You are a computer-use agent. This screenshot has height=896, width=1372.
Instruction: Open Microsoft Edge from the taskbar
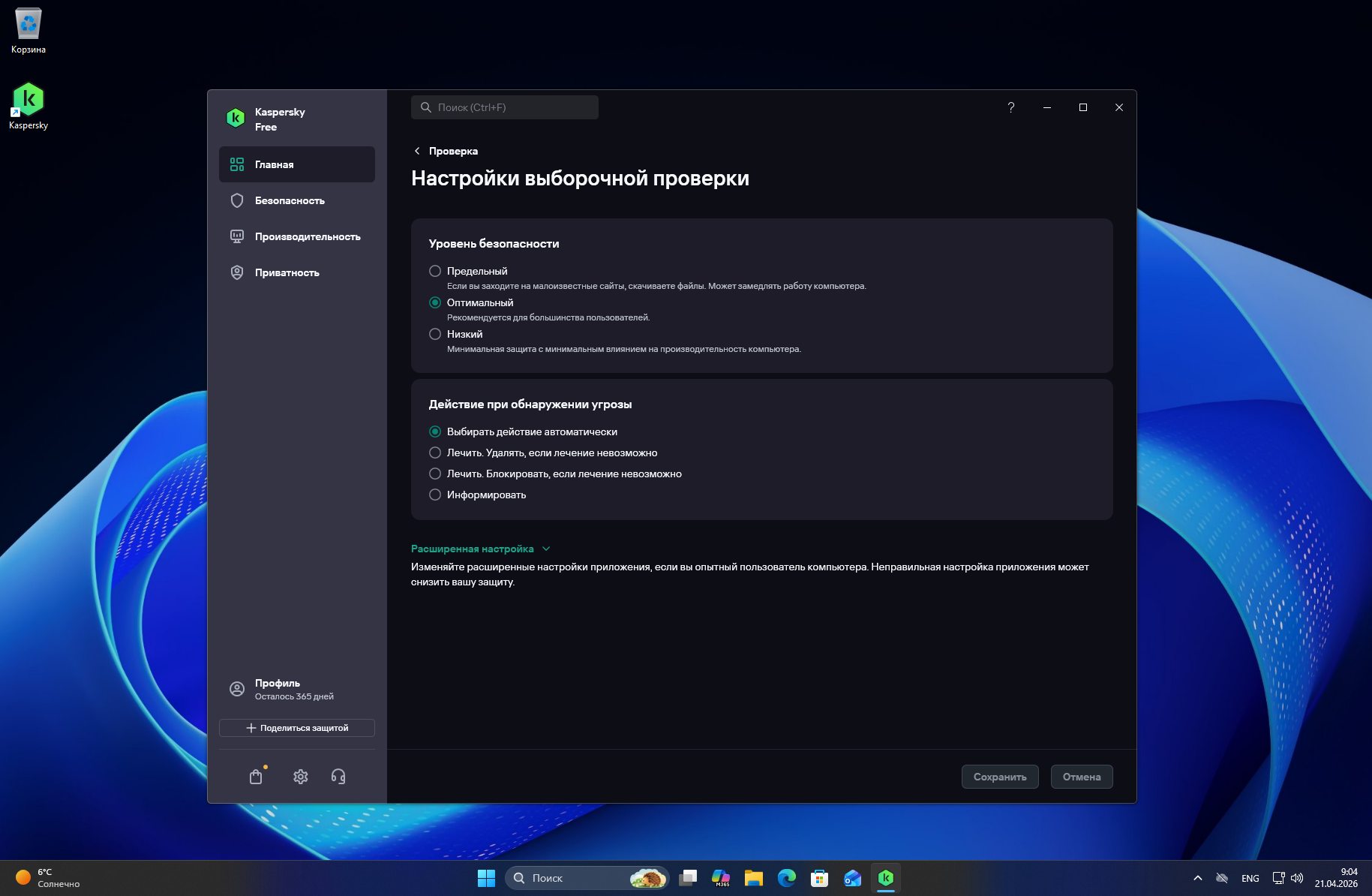[787, 877]
